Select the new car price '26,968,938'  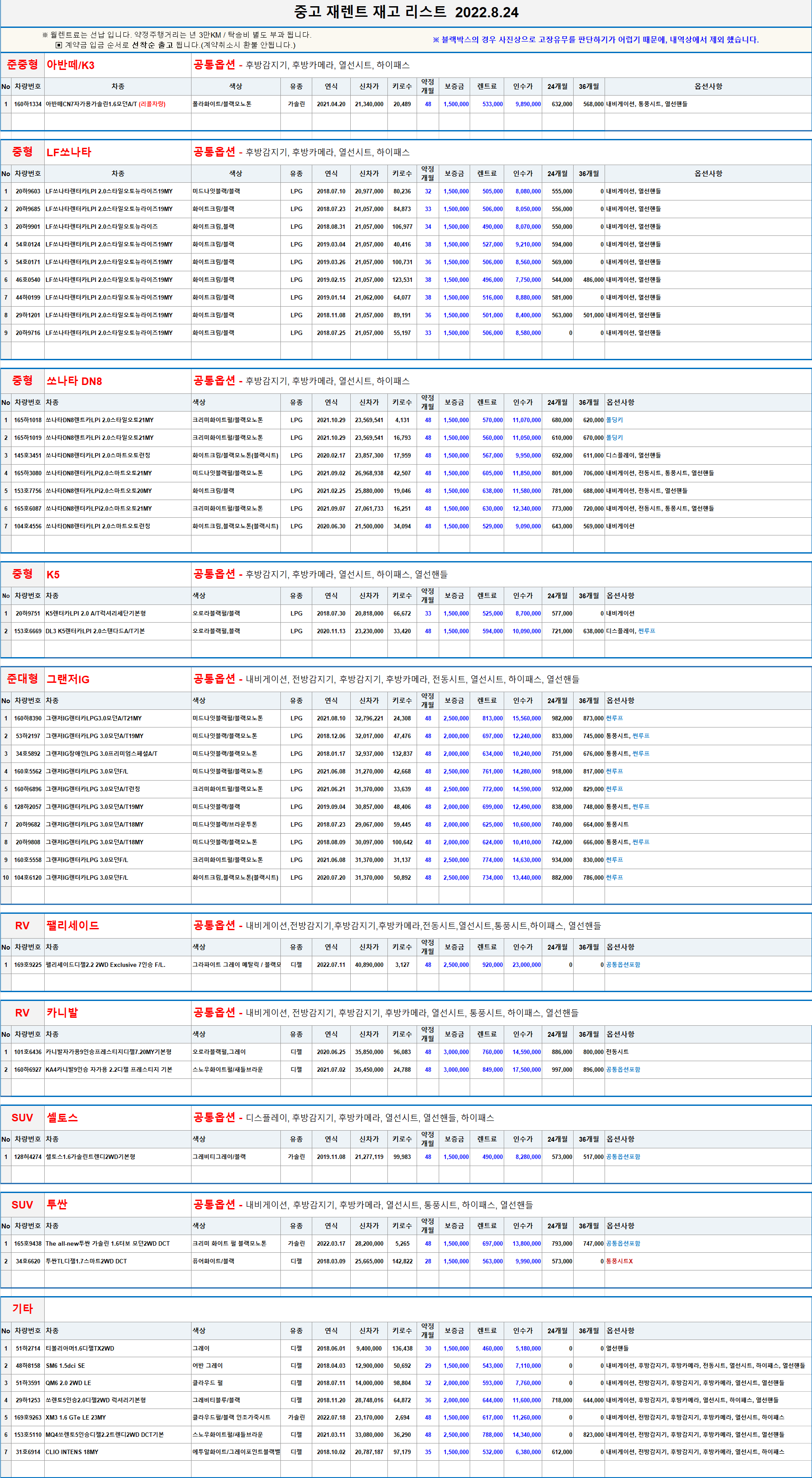point(369,473)
